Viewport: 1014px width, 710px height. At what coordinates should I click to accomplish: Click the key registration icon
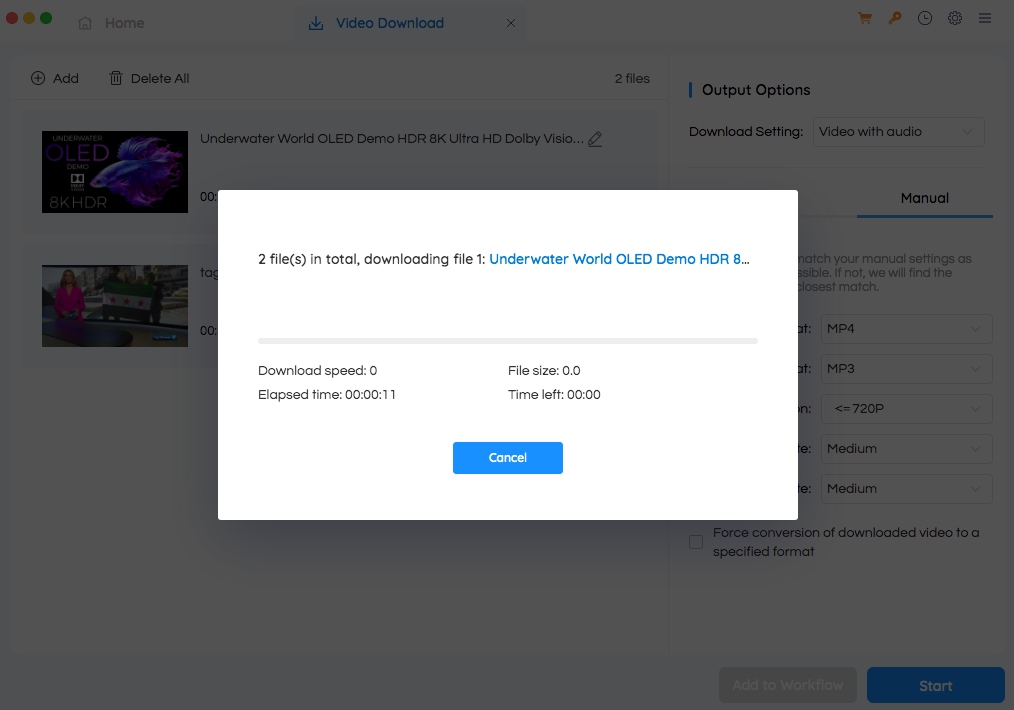tap(895, 18)
